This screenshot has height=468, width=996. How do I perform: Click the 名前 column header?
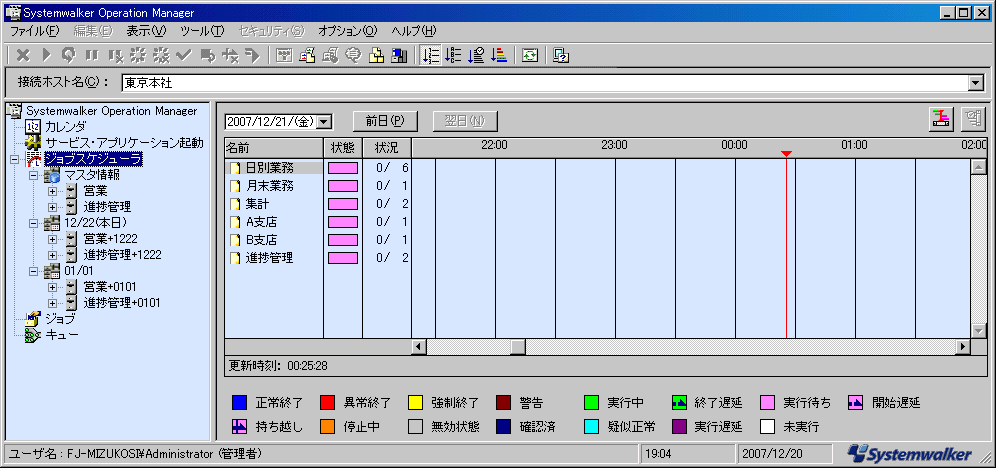point(274,147)
